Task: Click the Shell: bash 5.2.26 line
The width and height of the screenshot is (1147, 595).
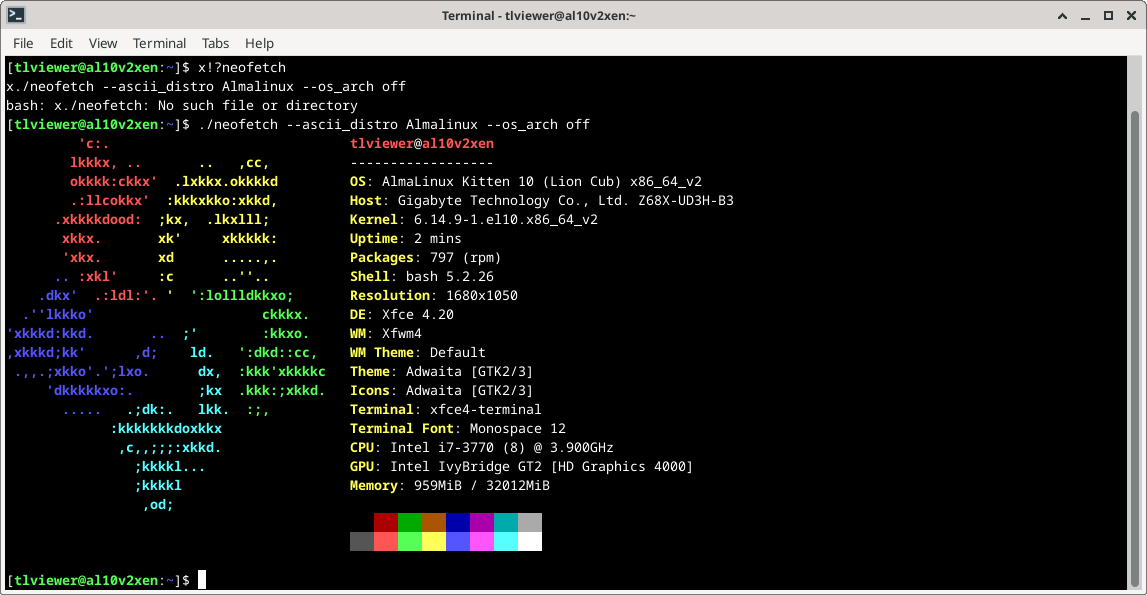Action: coord(421,277)
